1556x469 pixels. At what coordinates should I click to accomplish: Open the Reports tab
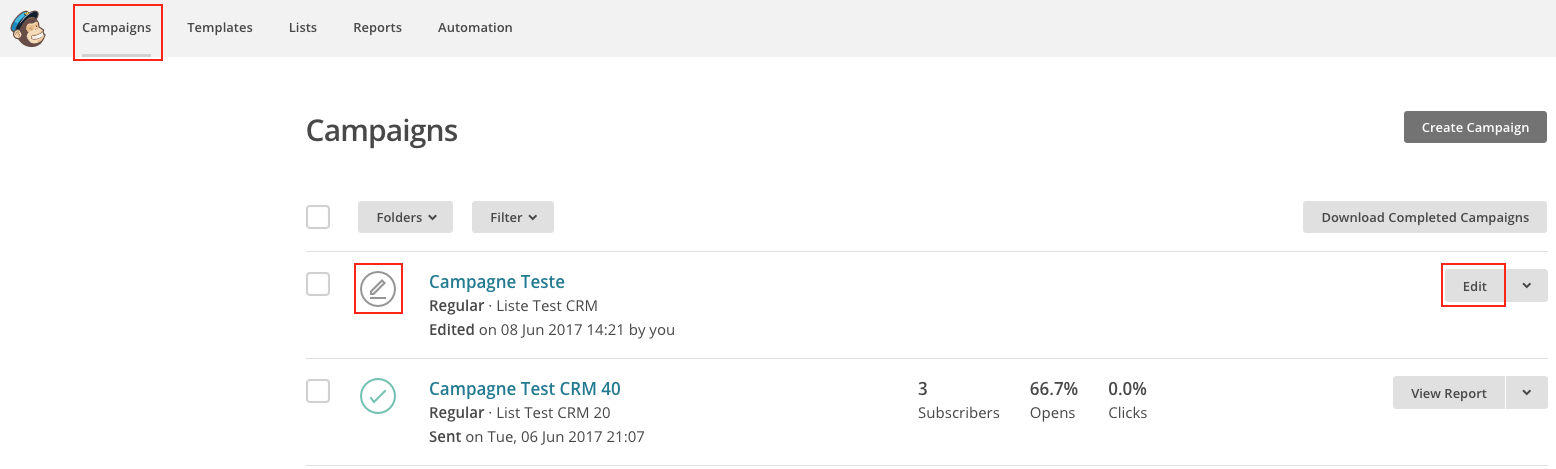(x=377, y=28)
